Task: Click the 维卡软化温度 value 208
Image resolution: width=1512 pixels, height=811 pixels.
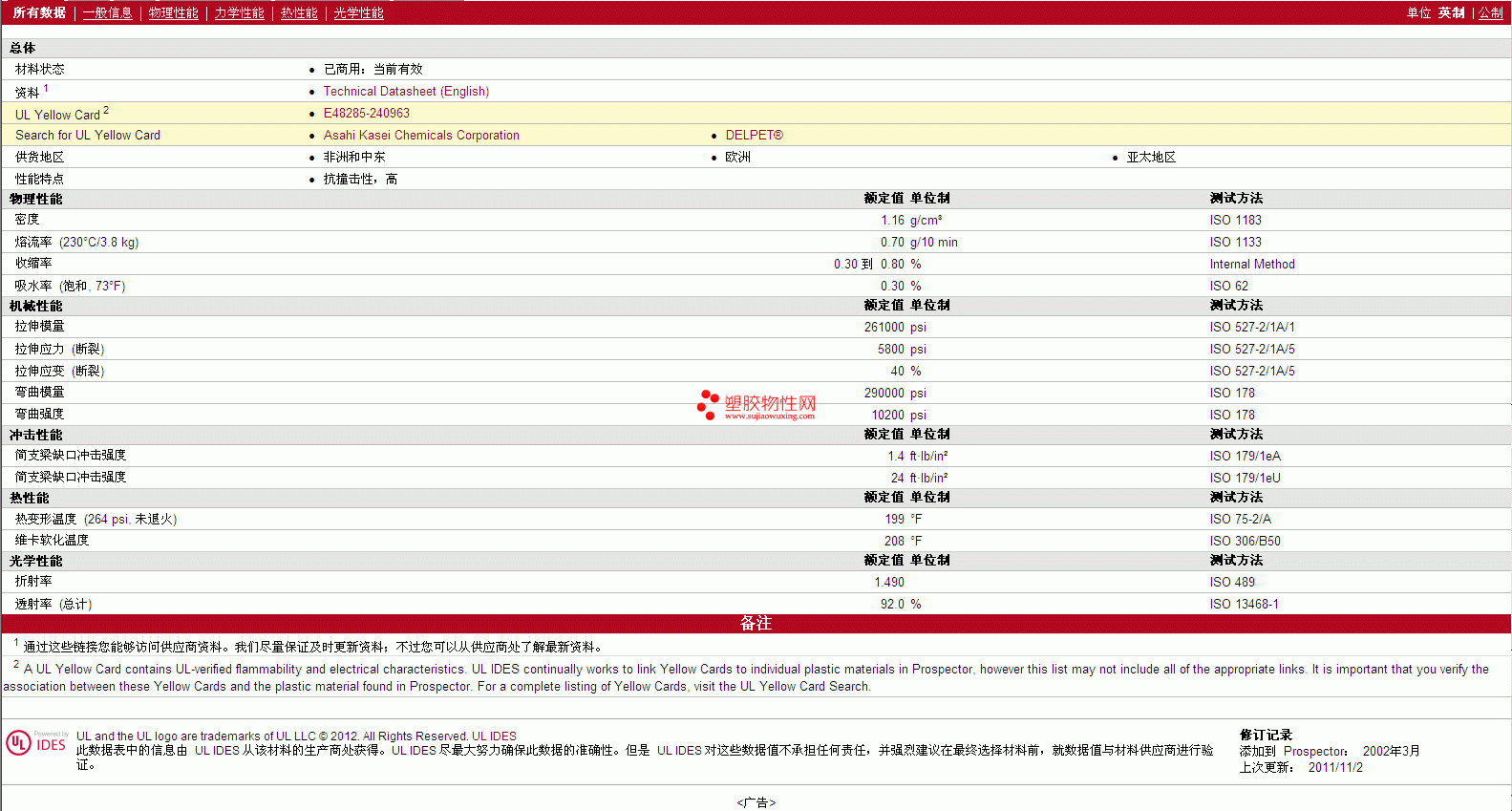Action: [894, 541]
